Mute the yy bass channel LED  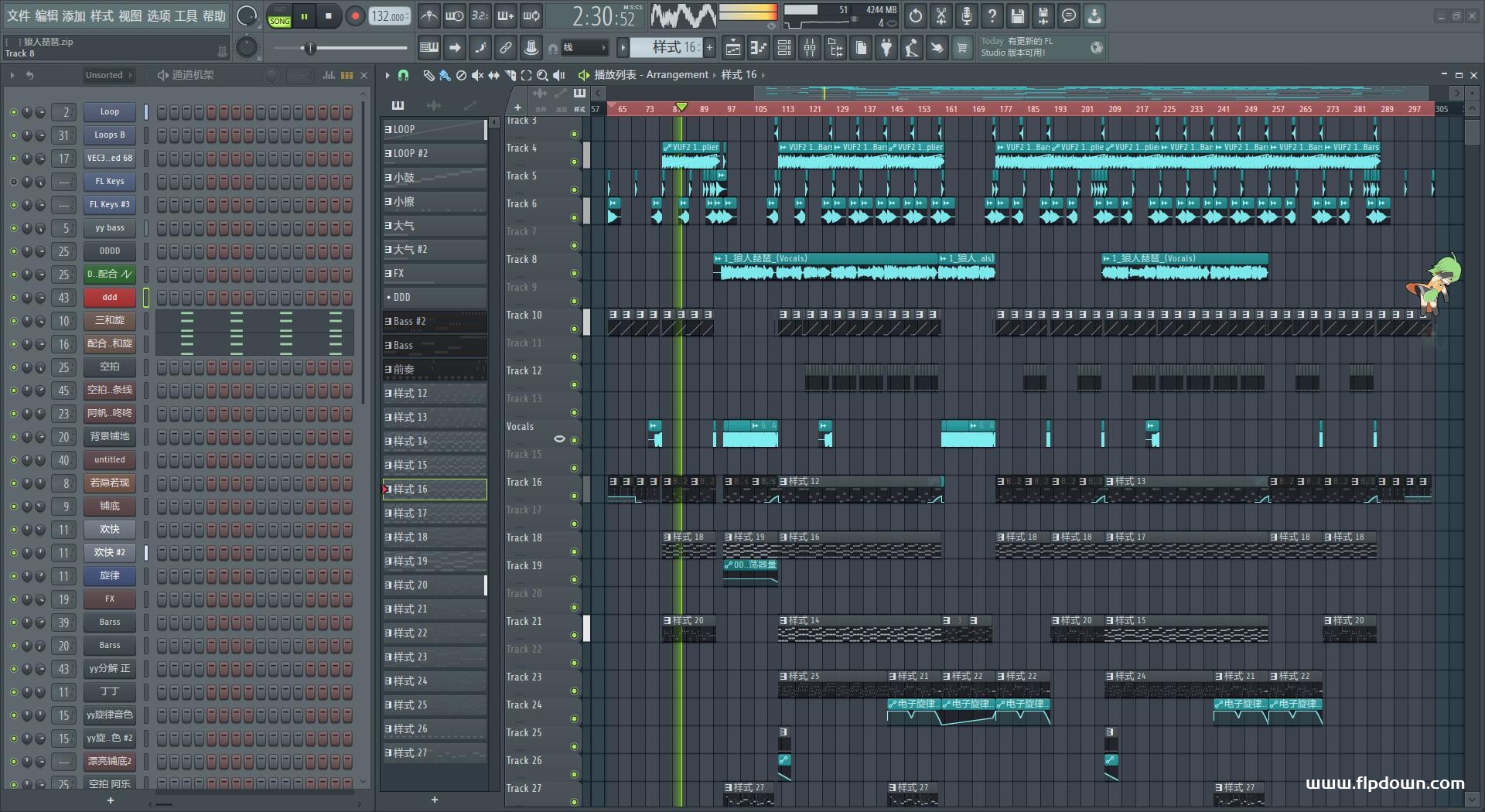point(13,228)
